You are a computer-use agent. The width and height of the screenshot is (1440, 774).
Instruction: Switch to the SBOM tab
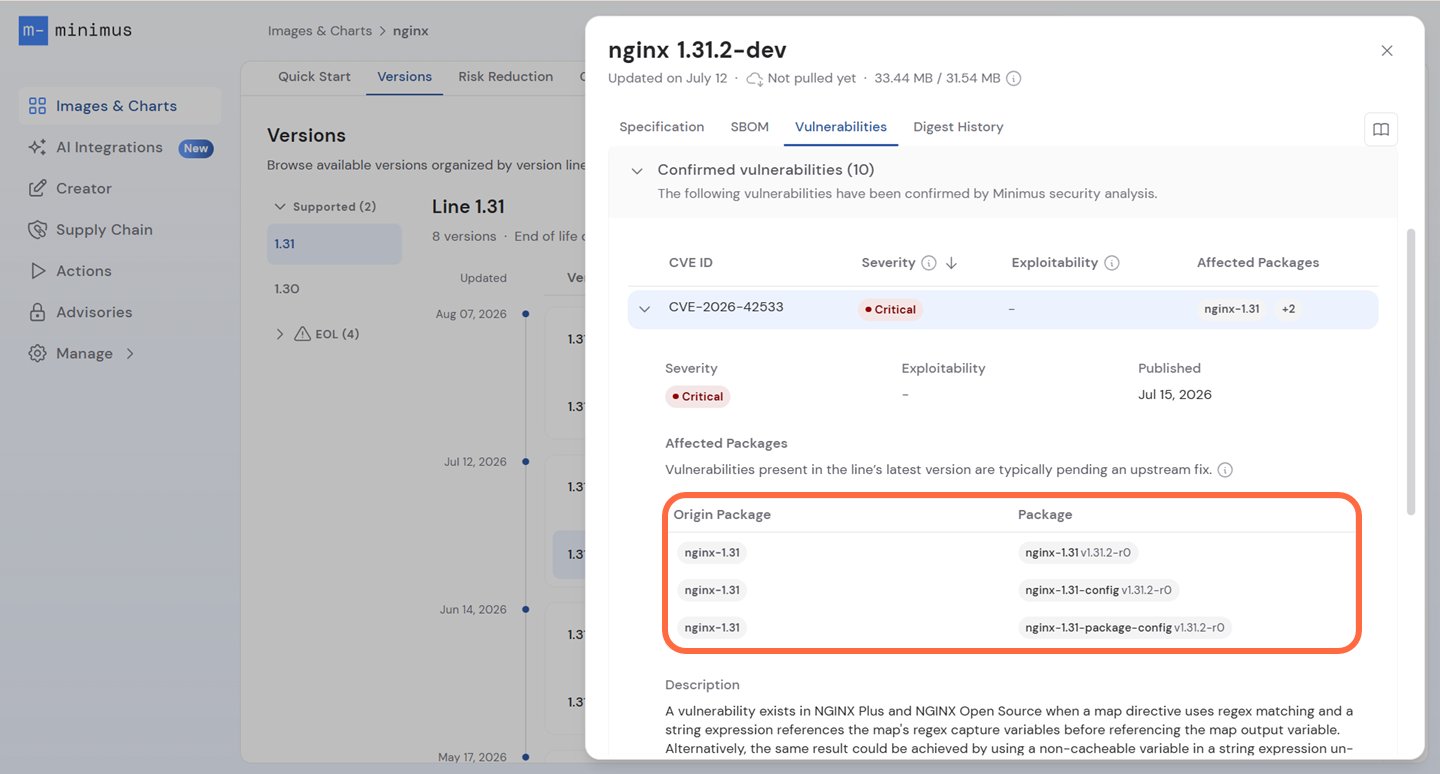tap(750, 127)
